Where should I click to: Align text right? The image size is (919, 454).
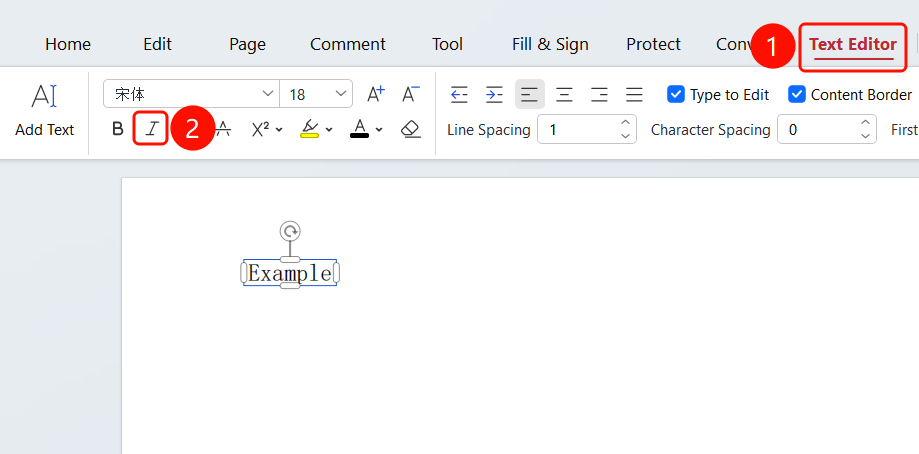[x=599, y=94]
